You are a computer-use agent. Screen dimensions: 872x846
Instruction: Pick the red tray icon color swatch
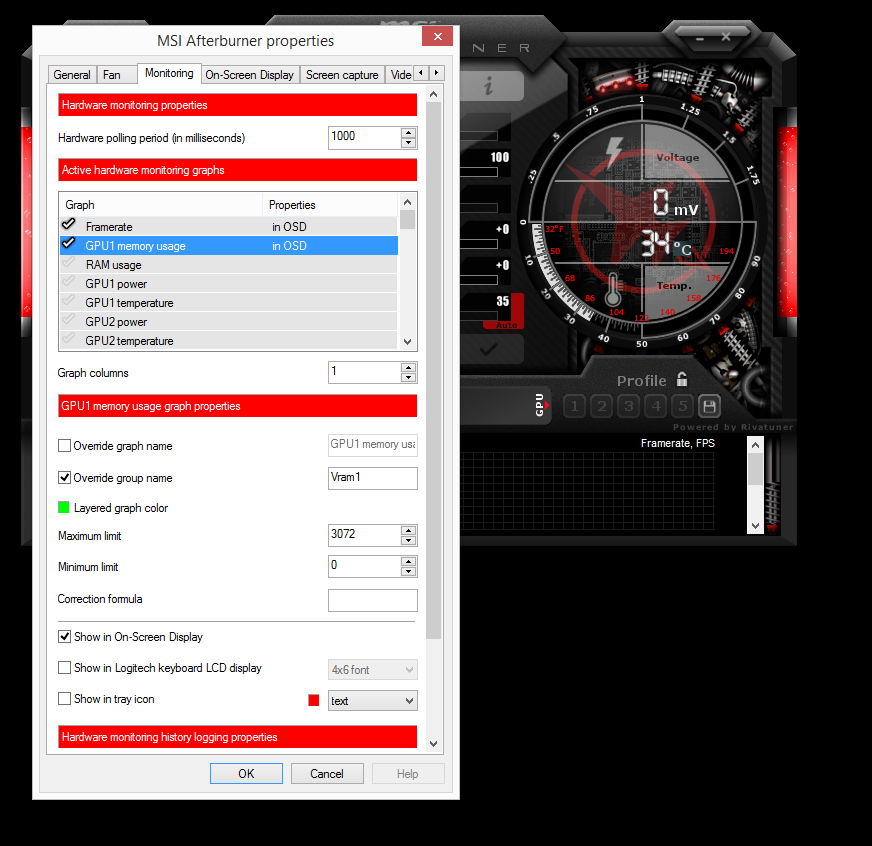tap(314, 700)
